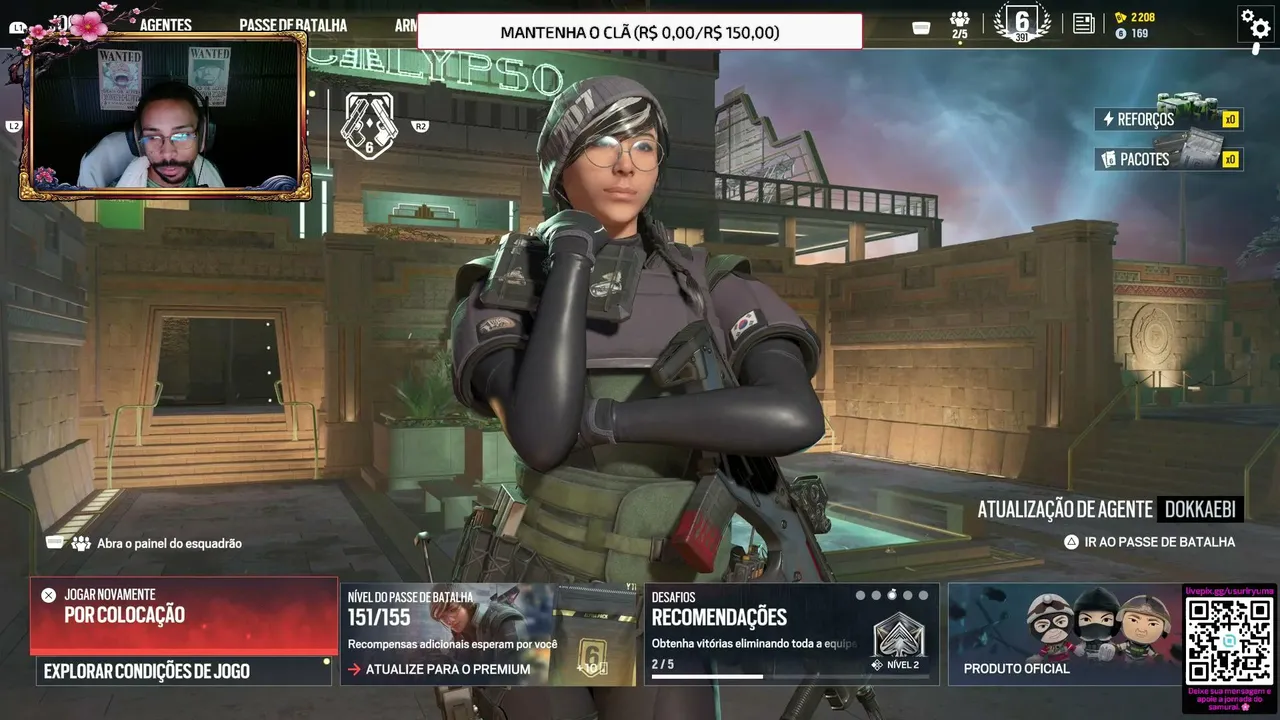Viewport: 1280px width, 720px height.
Task: Select the fifth challenge carousel dot
Action: [x=924, y=595]
